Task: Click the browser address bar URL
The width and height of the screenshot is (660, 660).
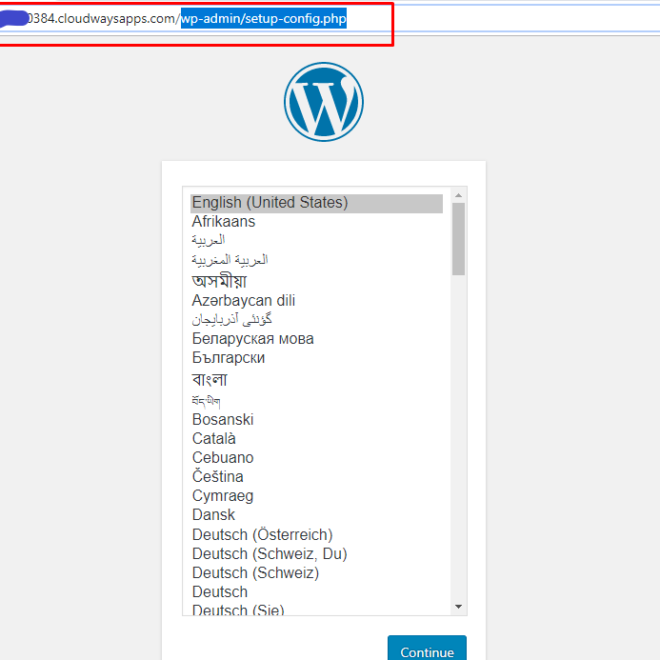Action: pos(185,19)
